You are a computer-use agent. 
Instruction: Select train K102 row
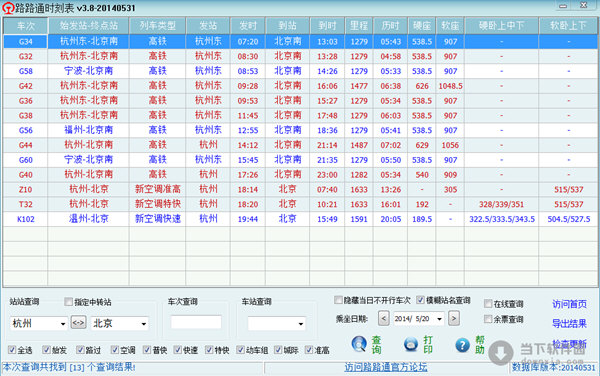[x=300, y=219]
